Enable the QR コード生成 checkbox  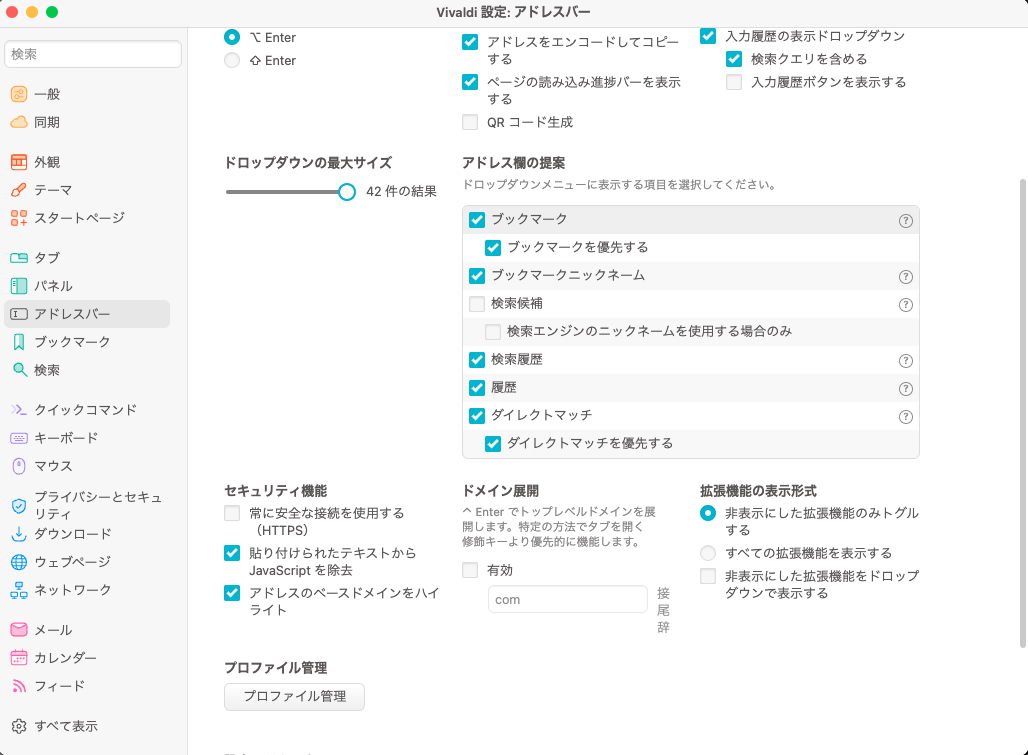click(470, 122)
